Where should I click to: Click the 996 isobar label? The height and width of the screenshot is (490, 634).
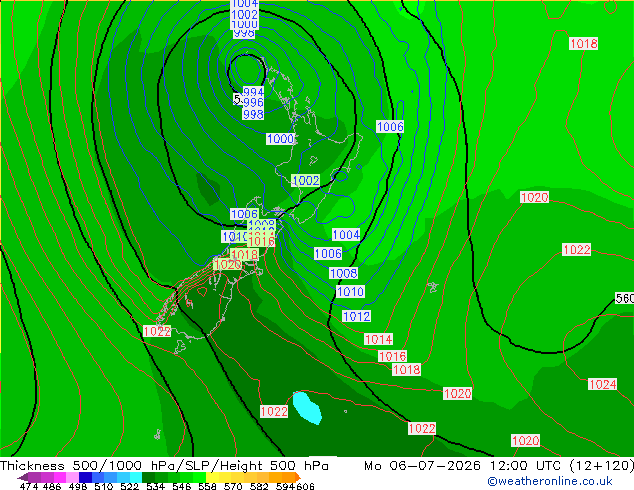[254, 103]
